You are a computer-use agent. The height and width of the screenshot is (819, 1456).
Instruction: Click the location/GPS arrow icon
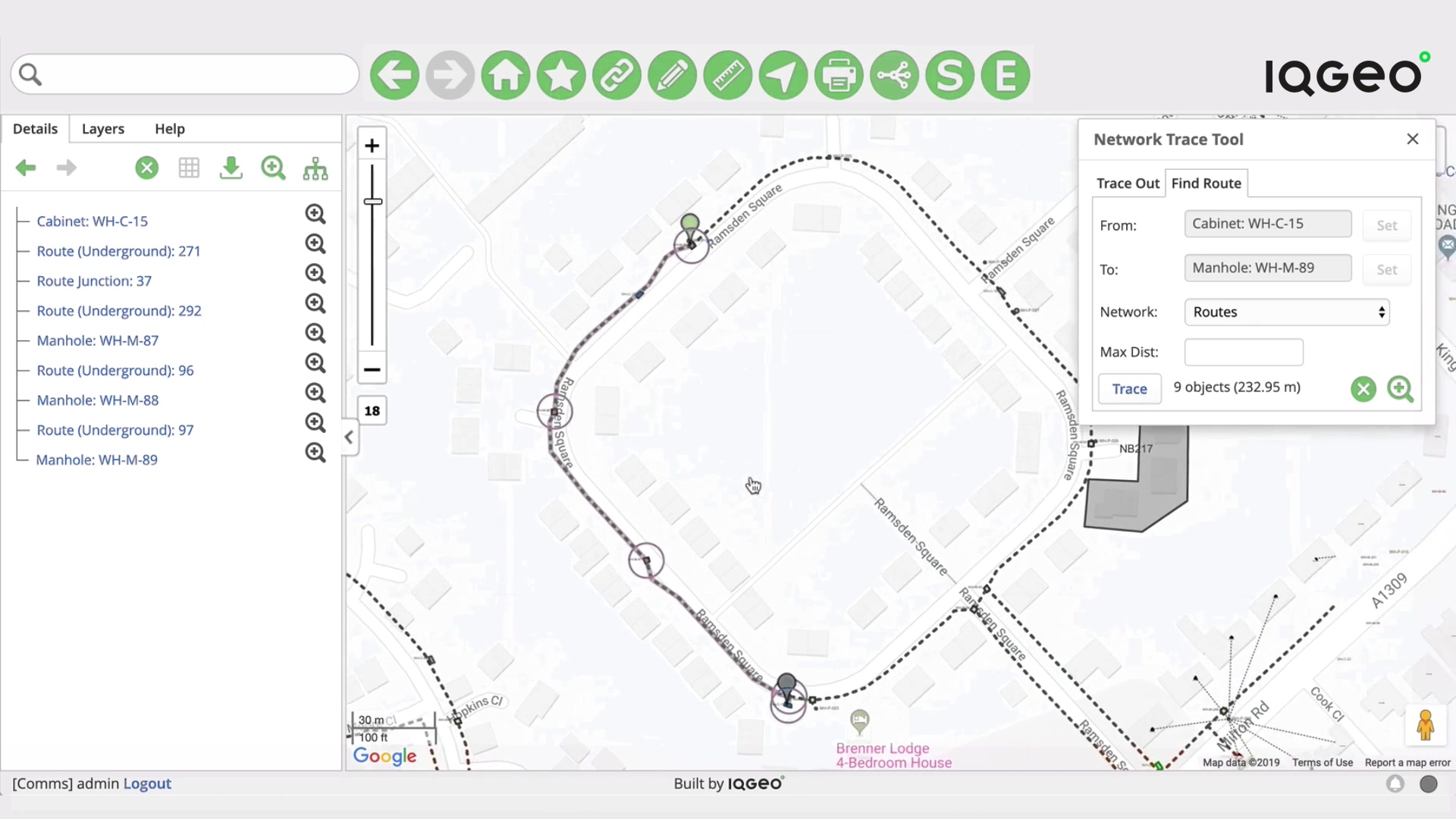pos(783,75)
